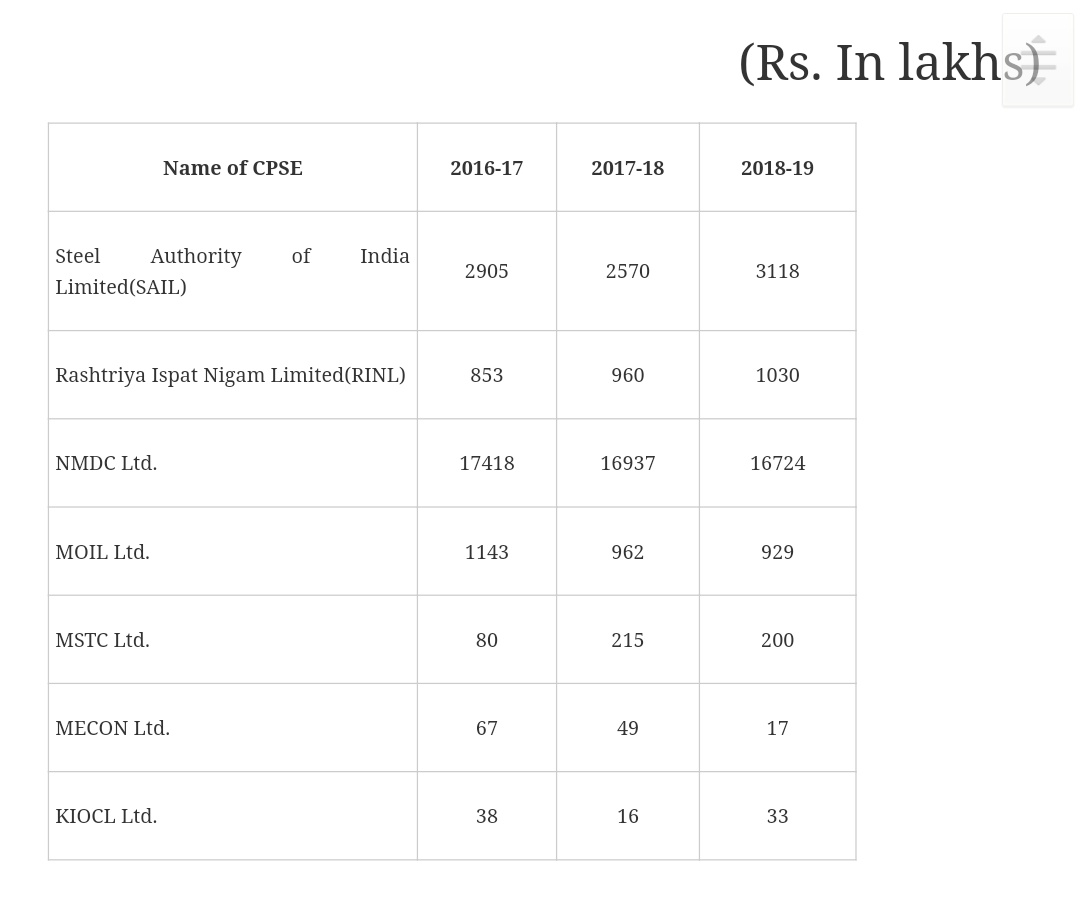Image resolution: width=1080 pixels, height=903 pixels.
Task: Click the Steel Authority of India Limited(SAIL) cell
Action: 232,271
